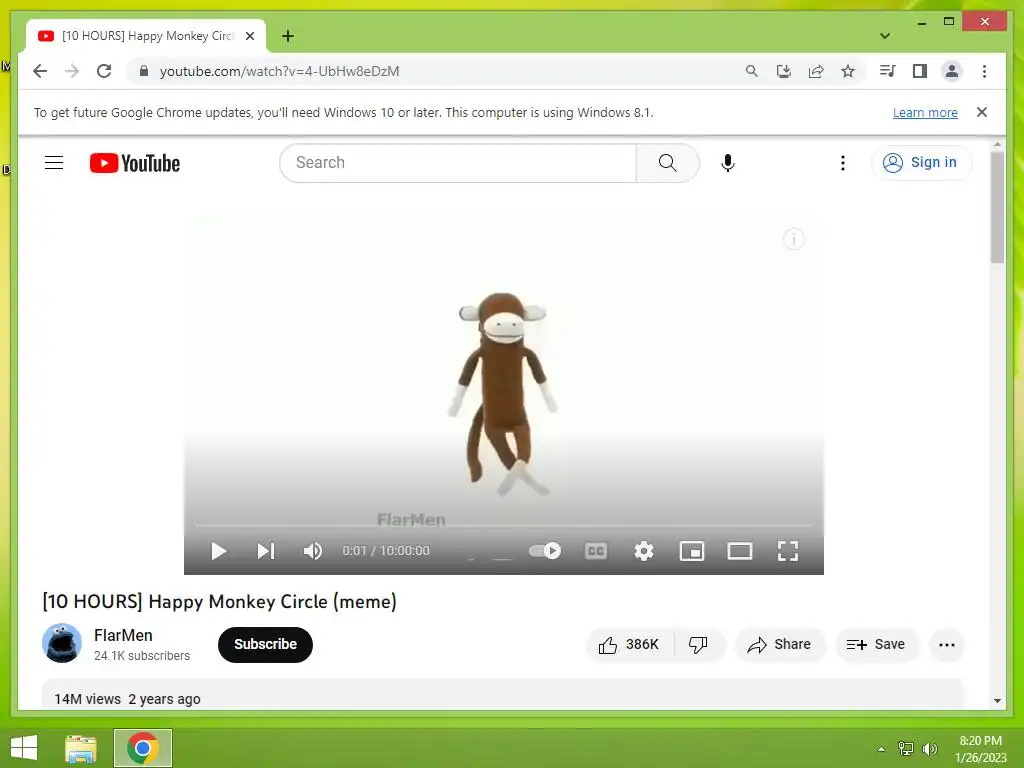Open network tray icon
Screen dimensions: 1024x768
[x=906, y=749]
